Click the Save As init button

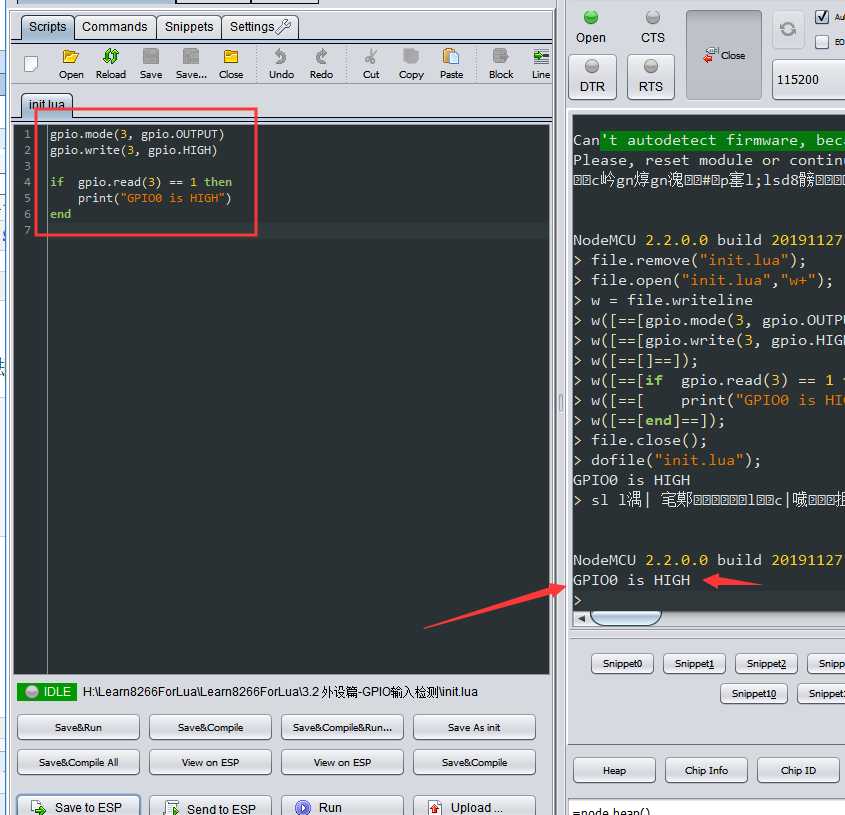(474, 727)
